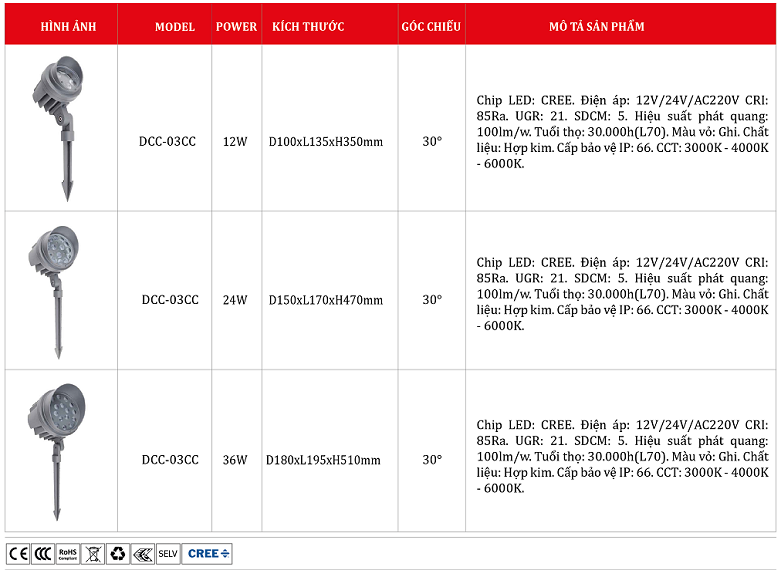Click the 36W power value
Image resolution: width=781 pixels, height=577 pixels.
[235, 460]
